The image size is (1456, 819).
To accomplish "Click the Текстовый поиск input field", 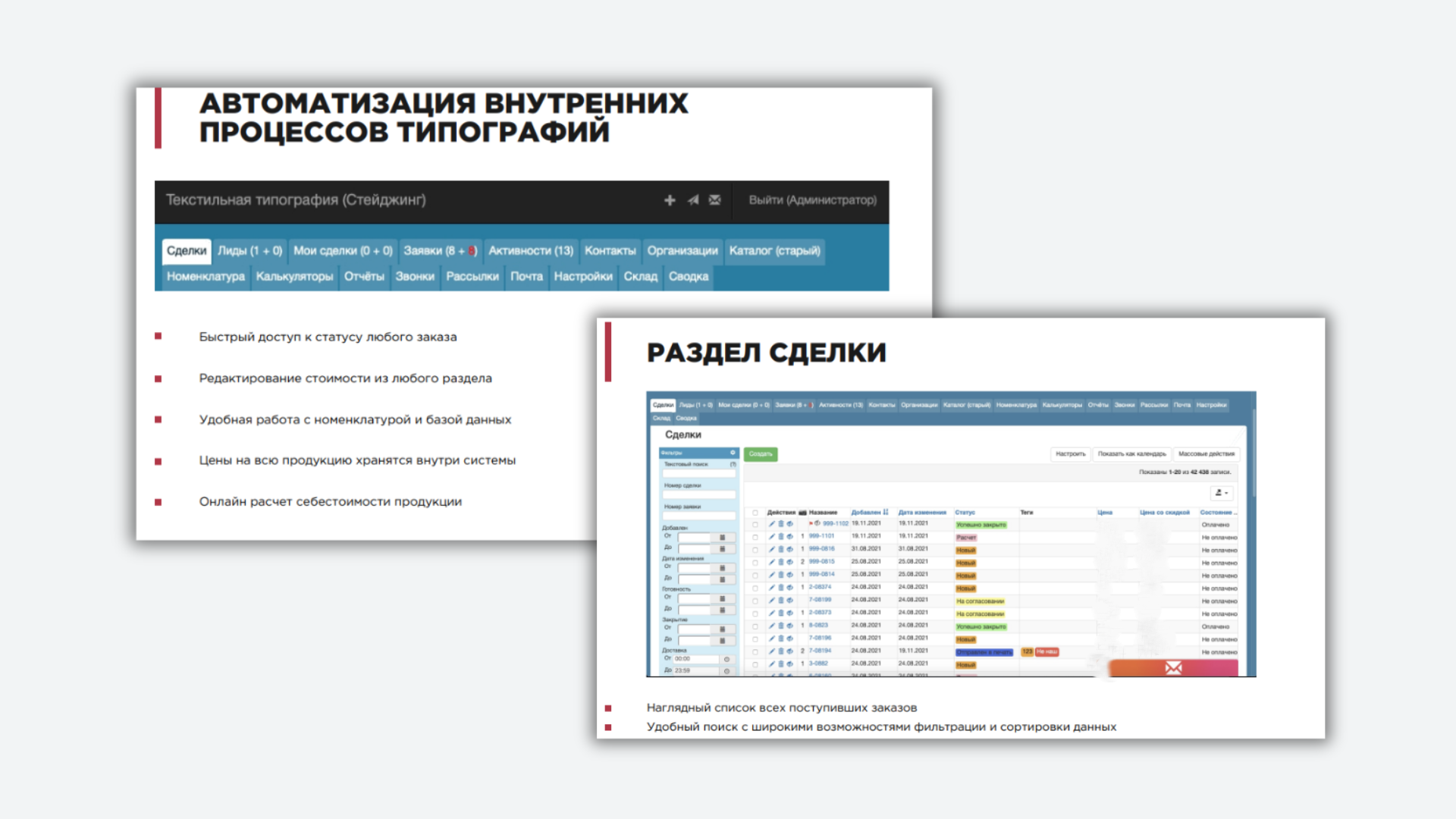I will pyautogui.click(x=699, y=473).
